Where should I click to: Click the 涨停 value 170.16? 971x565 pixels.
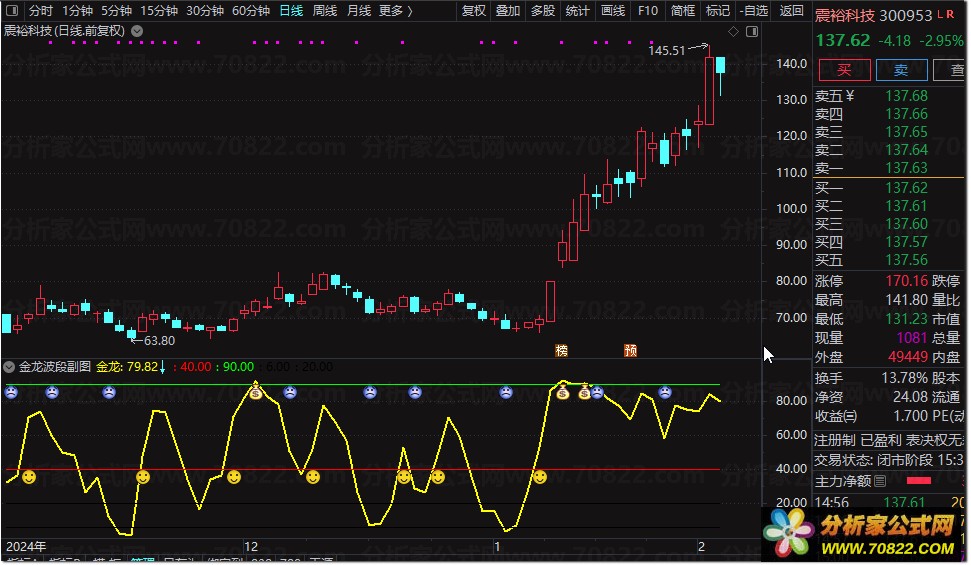pyautogui.click(x=907, y=281)
